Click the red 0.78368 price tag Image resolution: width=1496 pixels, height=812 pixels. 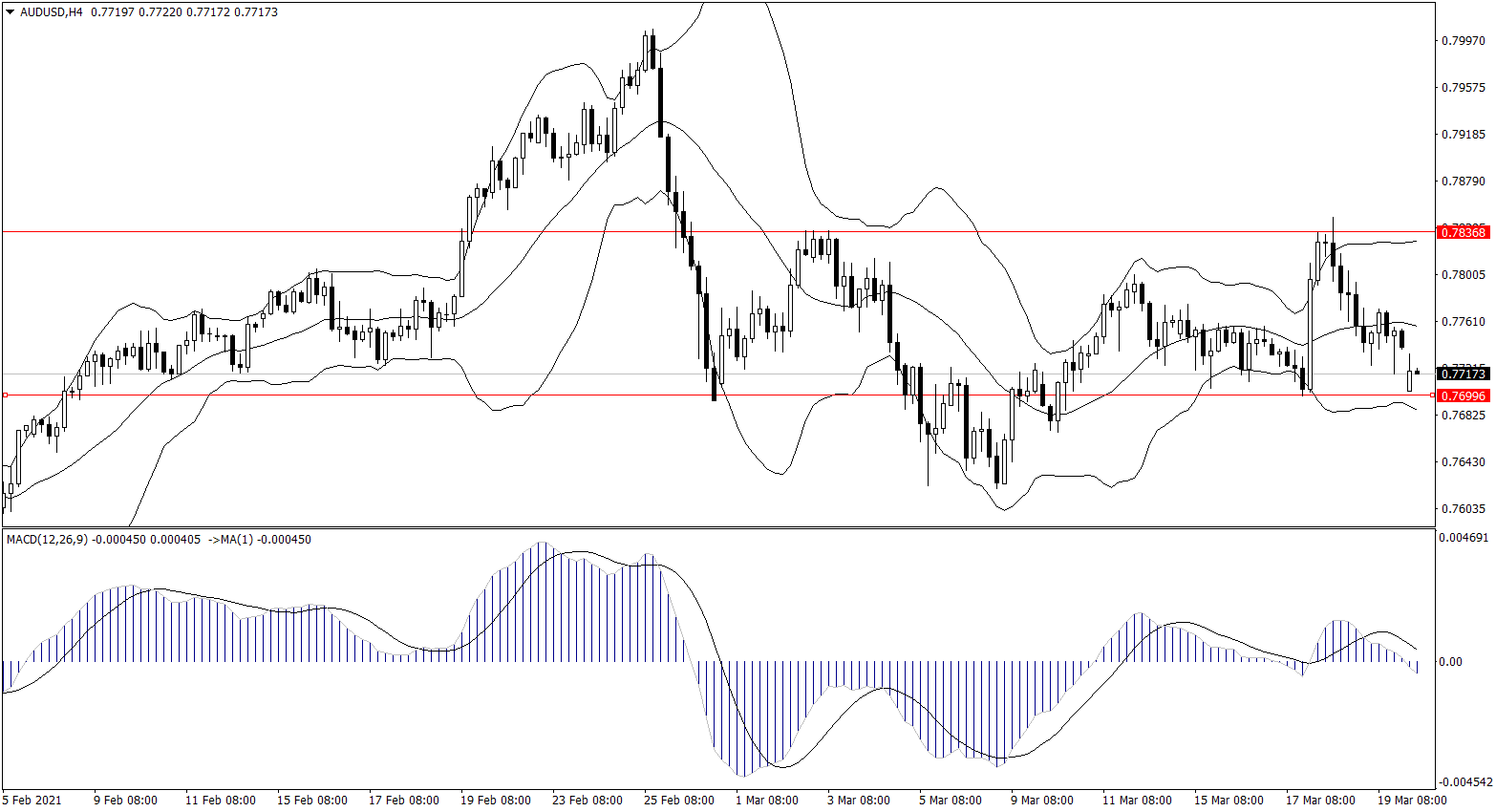pos(1463,232)
